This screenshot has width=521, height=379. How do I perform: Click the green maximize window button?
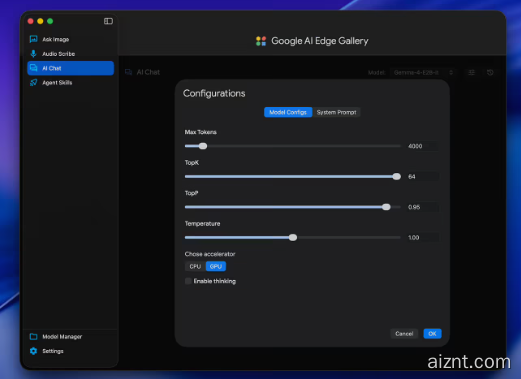[50, 21]
